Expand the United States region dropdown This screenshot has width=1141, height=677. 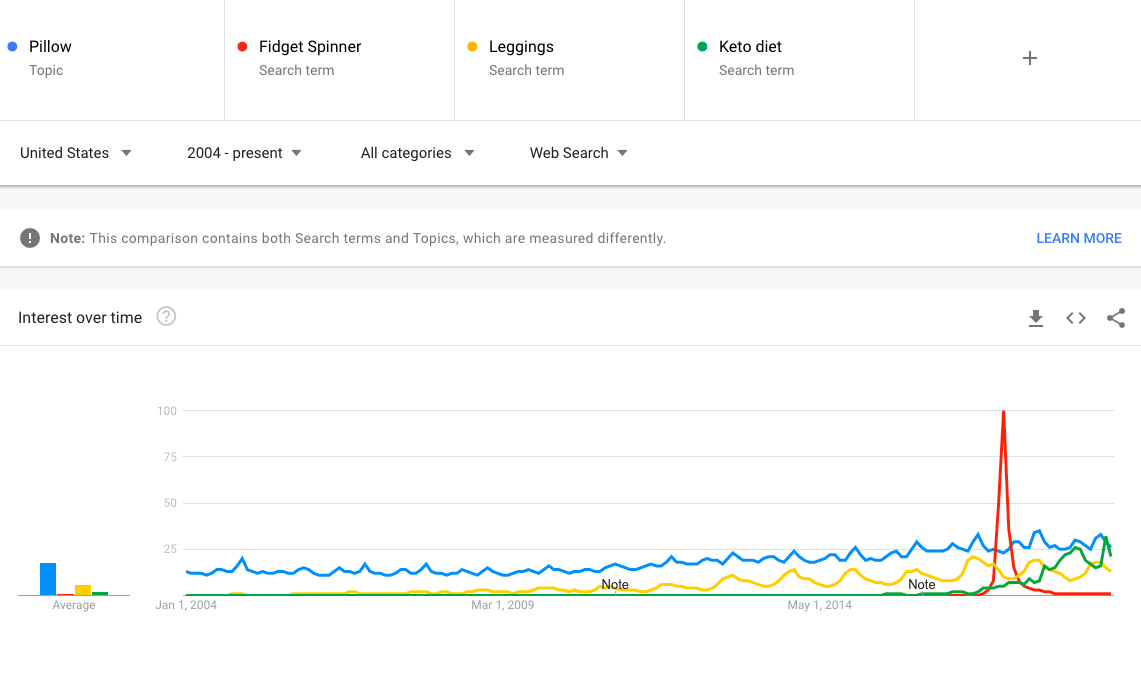(x=76, y=153)
